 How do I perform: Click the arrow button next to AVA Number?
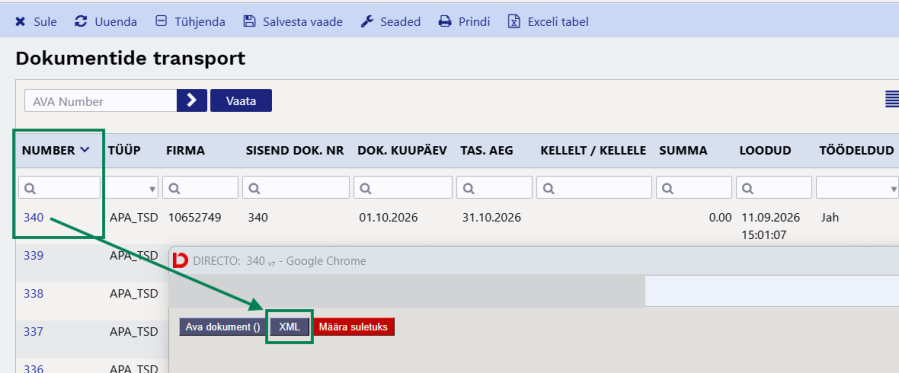pyautogui.click(x=192, y=101)
